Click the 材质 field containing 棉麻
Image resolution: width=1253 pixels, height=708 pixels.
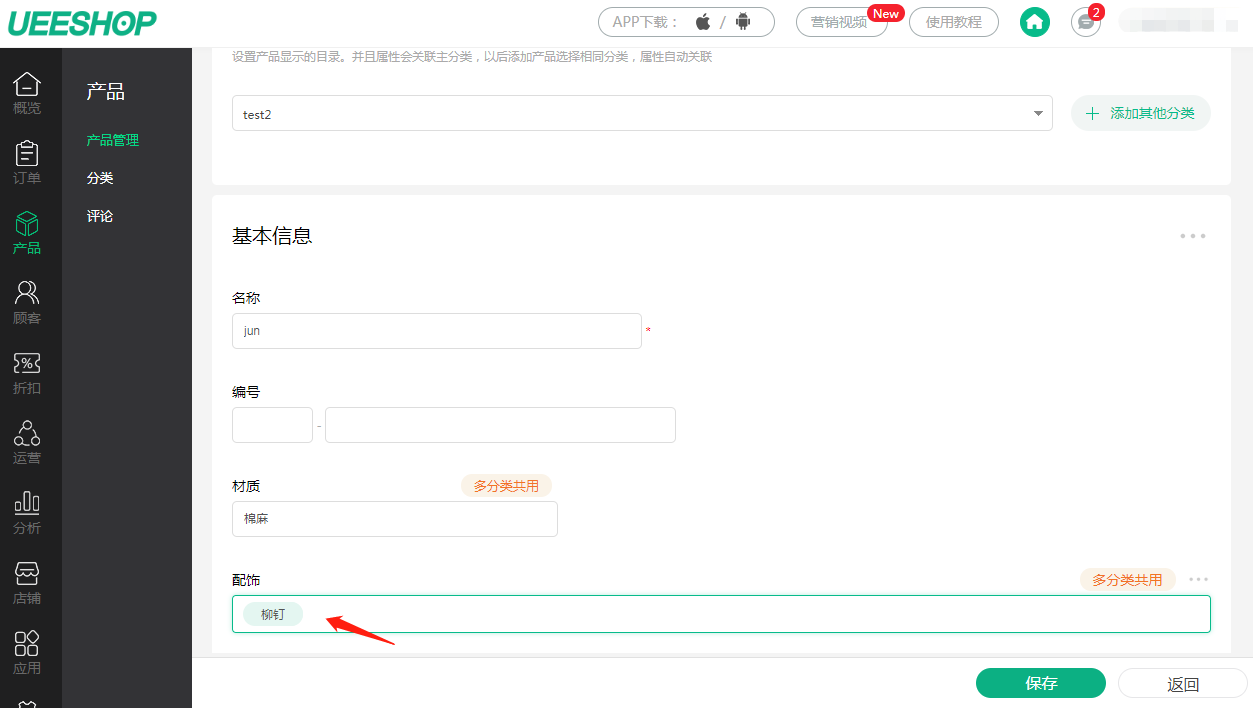[x=395, y=519]
